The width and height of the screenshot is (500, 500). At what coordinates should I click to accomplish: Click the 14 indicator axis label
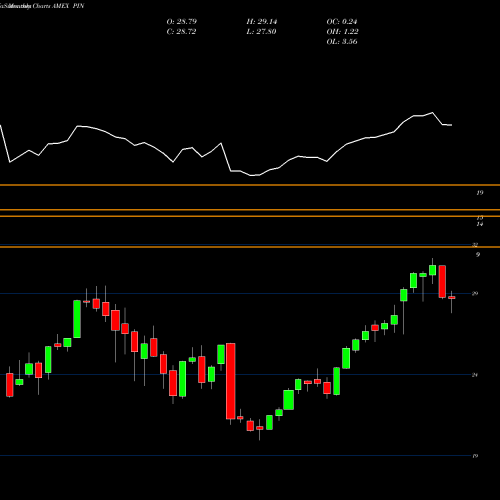(480, 224)
